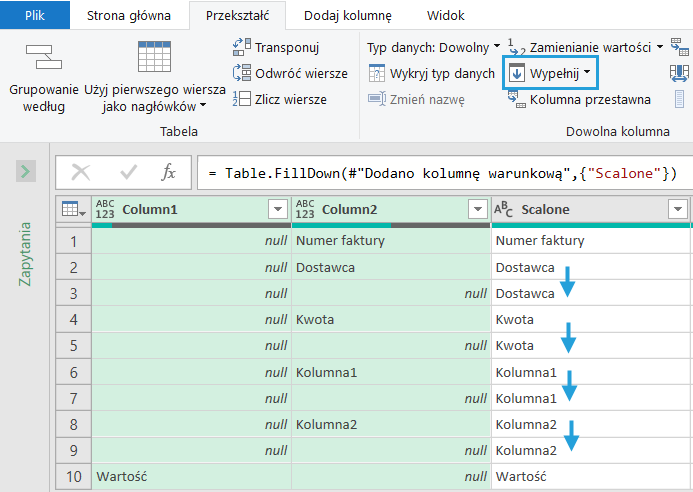693x492 pixels.
Task: Open the Scalone column filter dropdown
Action: click(x=678, y=209)
